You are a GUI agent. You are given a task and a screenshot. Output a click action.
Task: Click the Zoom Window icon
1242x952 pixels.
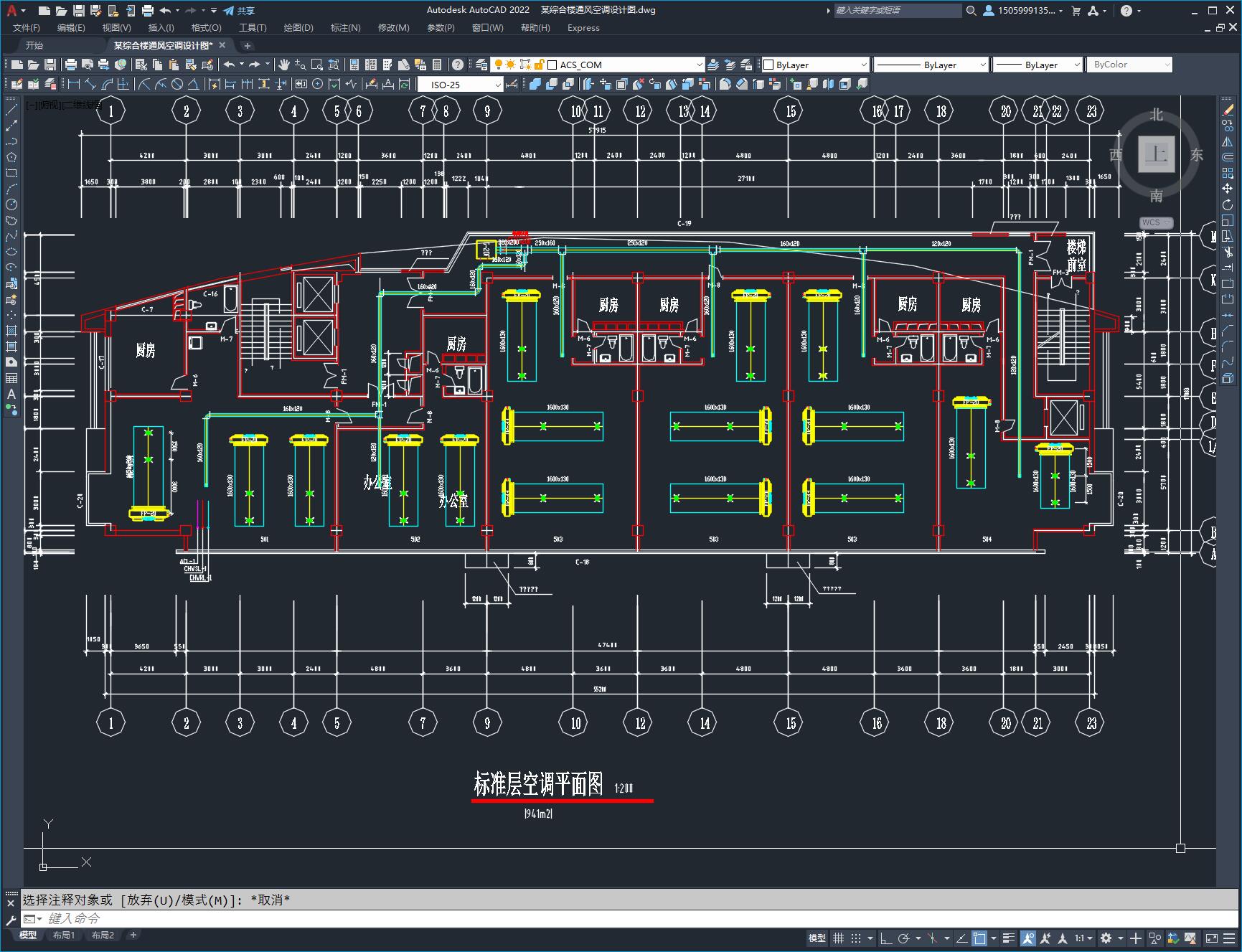[316, 65]
